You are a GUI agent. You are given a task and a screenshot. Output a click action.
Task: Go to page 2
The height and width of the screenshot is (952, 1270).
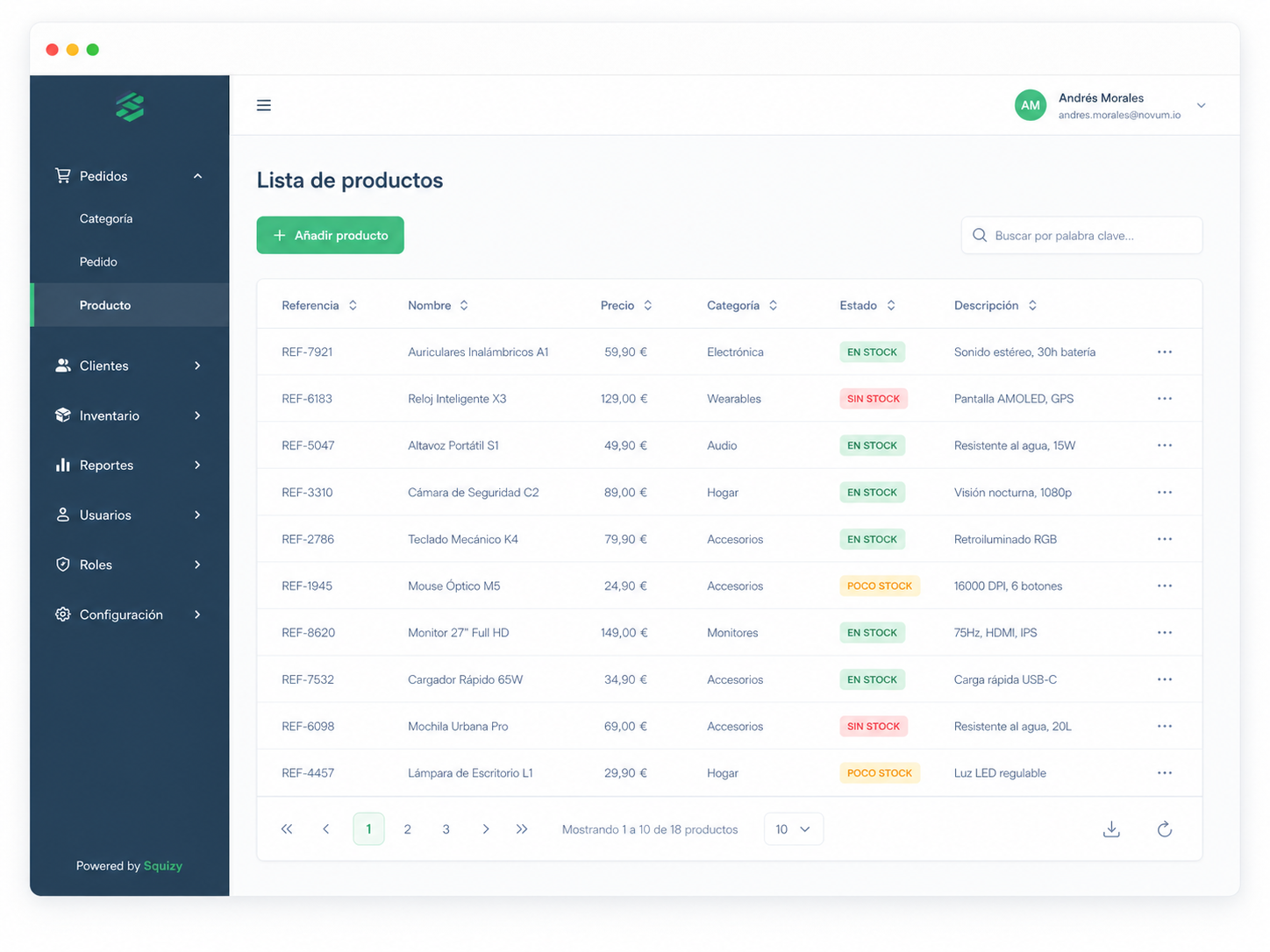coord(407,829)
